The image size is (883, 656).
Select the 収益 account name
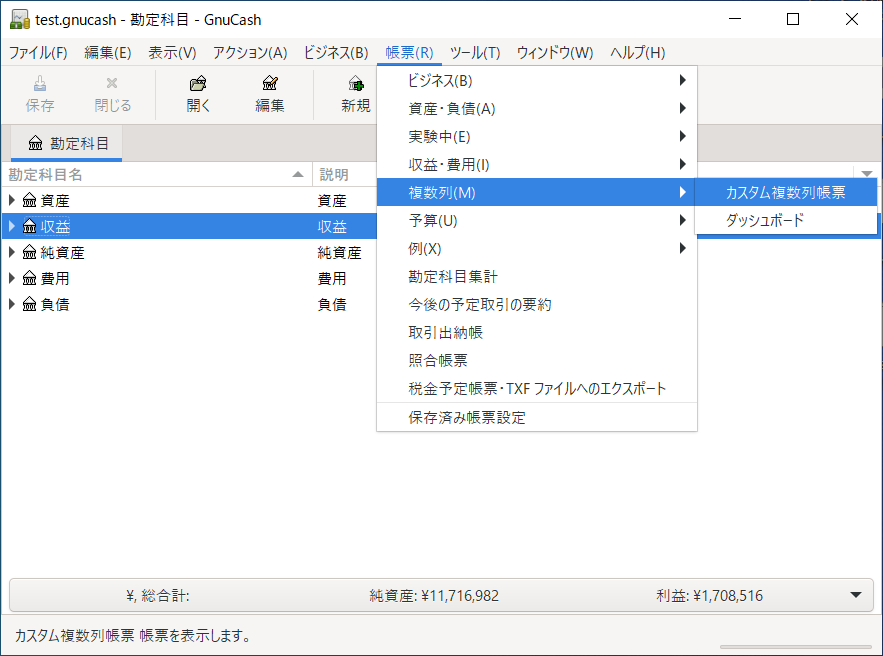pyautogui.click(x=55, y=226)
